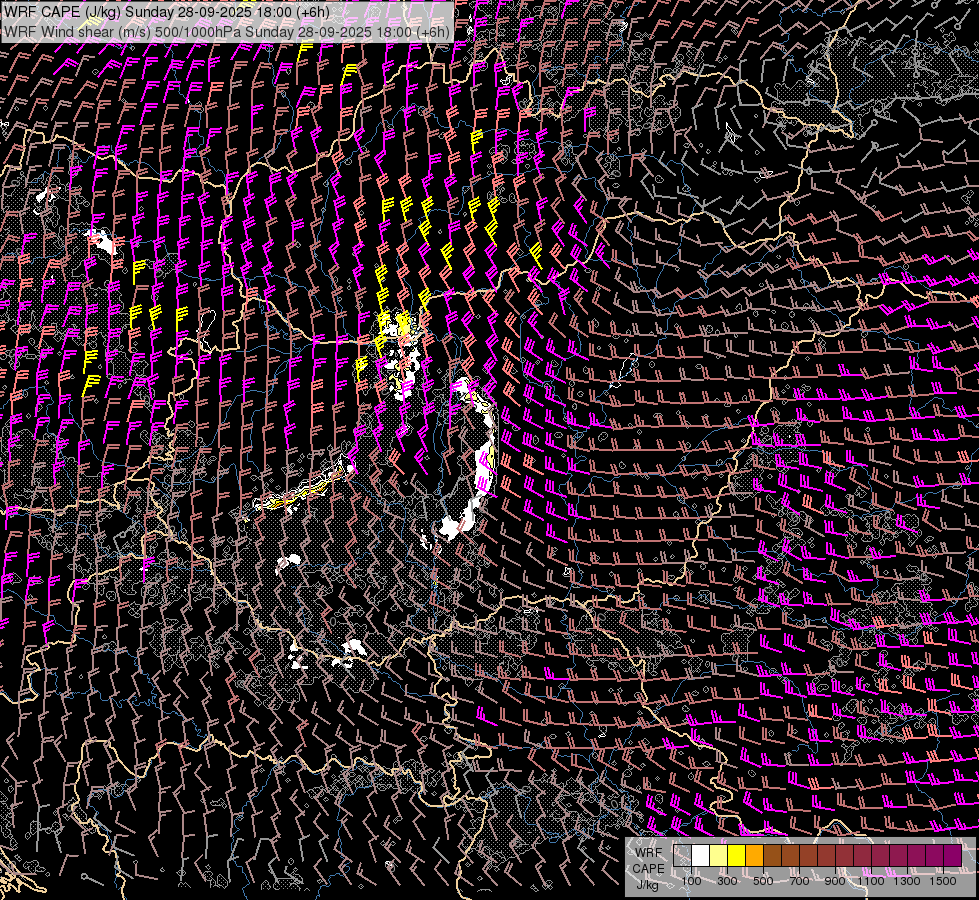The width and height of the screenshot is (979, 900).
Task: Select the pale yellow CAPE legend swatch
Action: click(719, 855)
